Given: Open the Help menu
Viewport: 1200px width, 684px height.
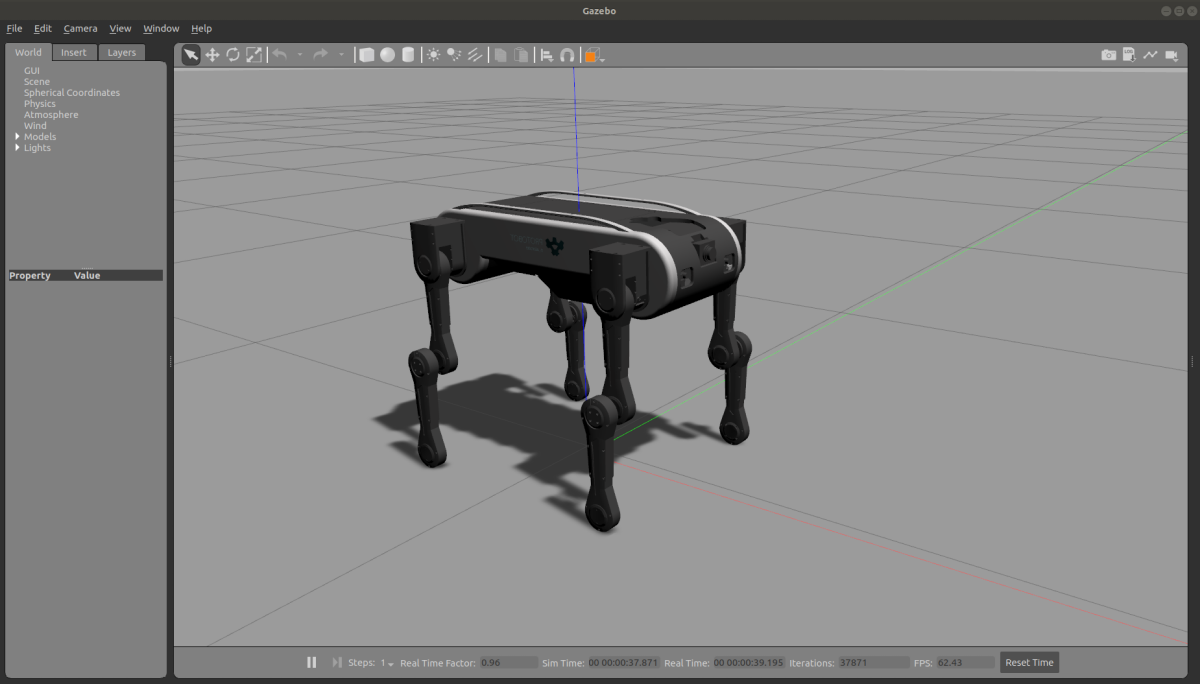Looking at the screenshot, I should pyautogui.click(x=201, y=29).
